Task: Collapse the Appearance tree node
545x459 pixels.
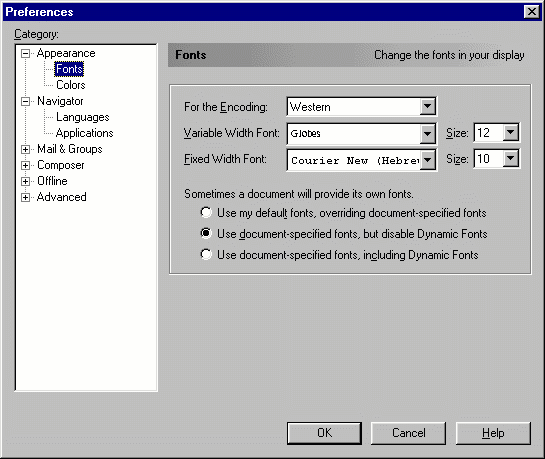Action: tap(25, 54)
